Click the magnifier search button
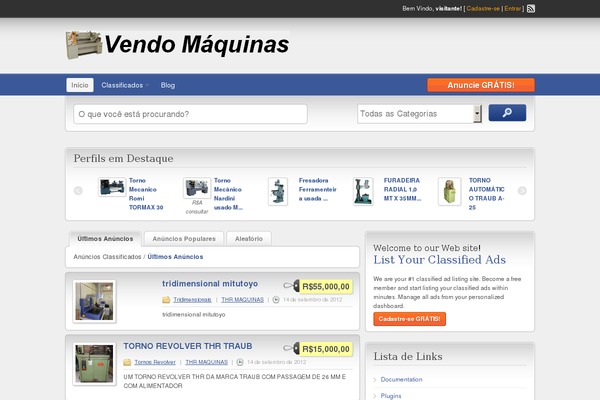The width and height of the screenshot is (600, 400). [x=507, y=113]
